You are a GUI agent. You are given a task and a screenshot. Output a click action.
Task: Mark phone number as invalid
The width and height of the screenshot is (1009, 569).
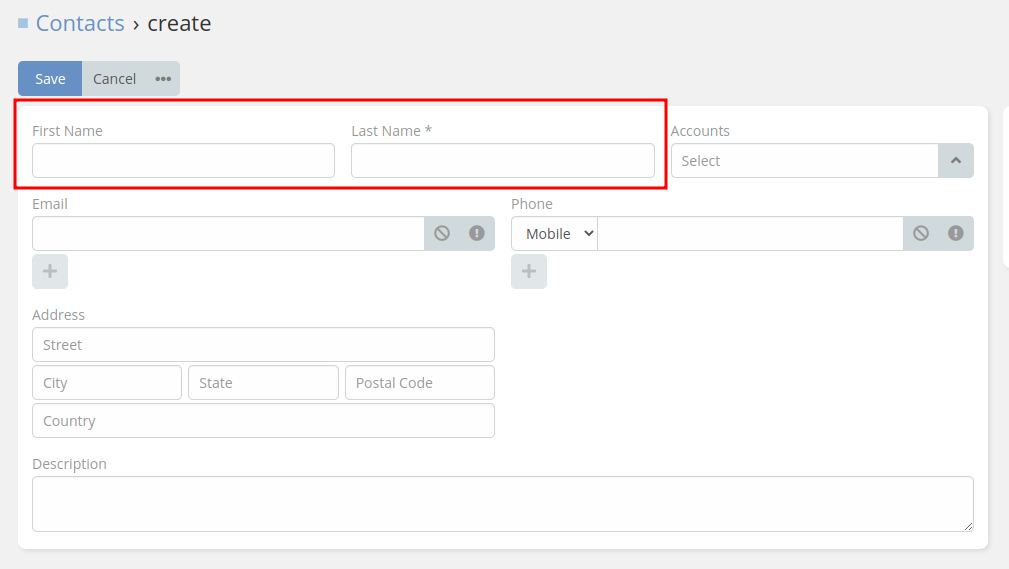tap(956, 233)
